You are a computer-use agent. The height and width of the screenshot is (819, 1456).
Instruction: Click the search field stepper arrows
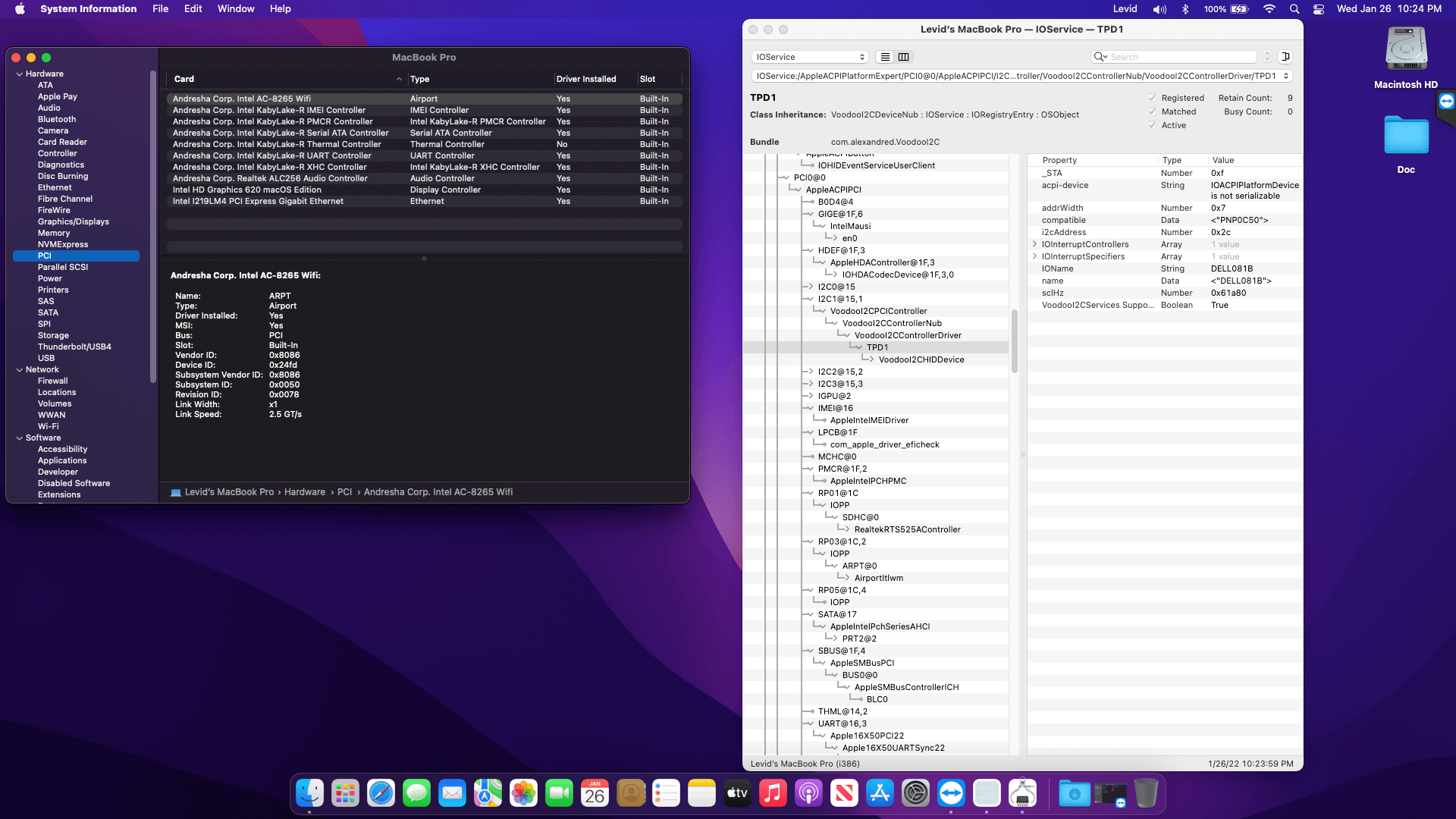pyautogui.click(x=1267, y=57)
